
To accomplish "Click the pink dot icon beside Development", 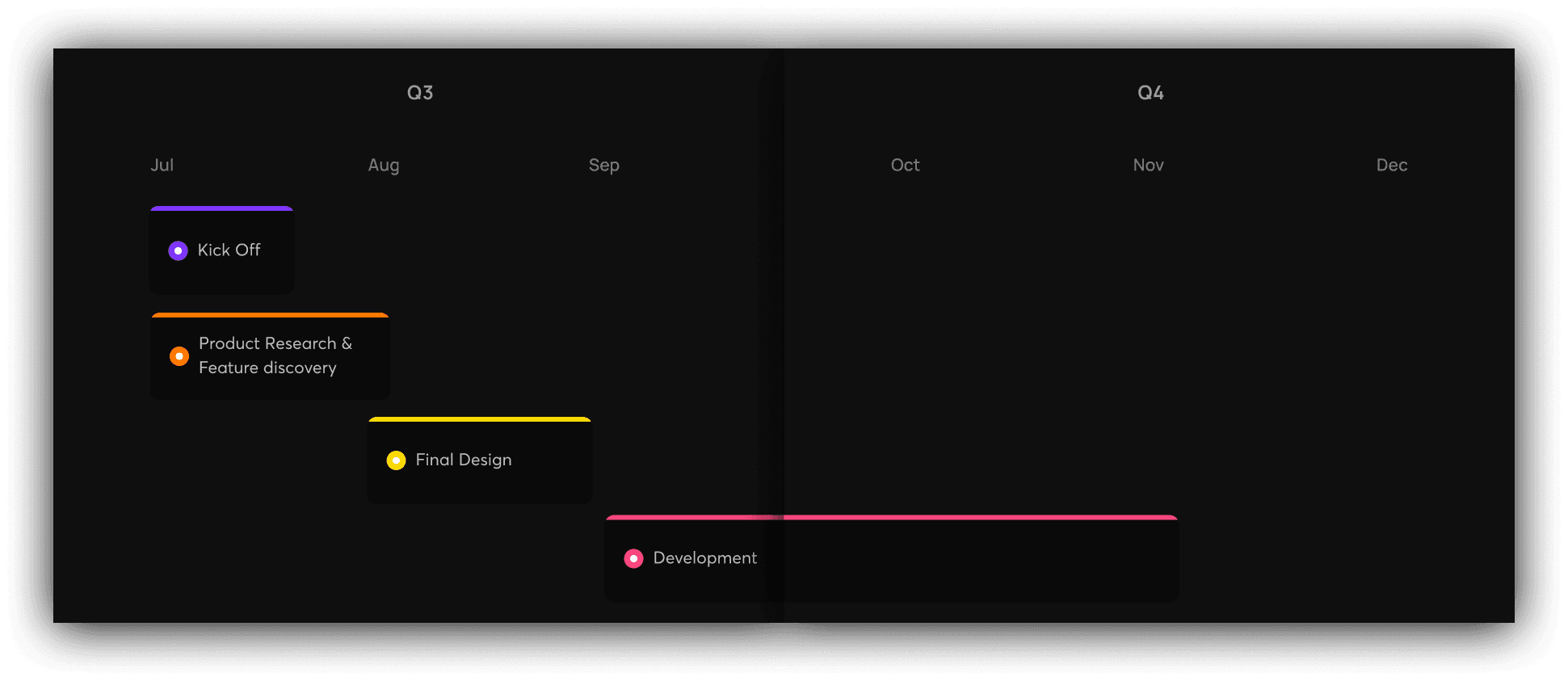I will click(633, 559).
